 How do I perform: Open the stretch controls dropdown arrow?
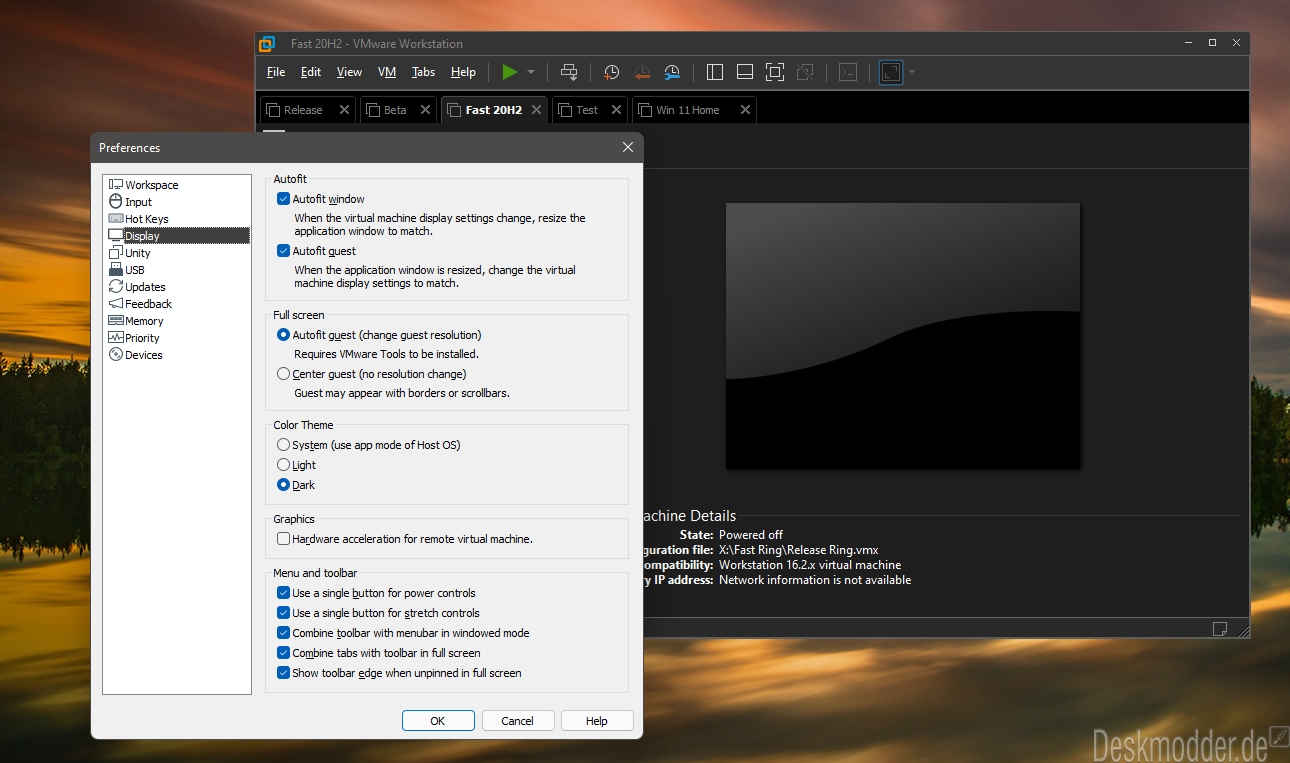[x=912, y=72]
